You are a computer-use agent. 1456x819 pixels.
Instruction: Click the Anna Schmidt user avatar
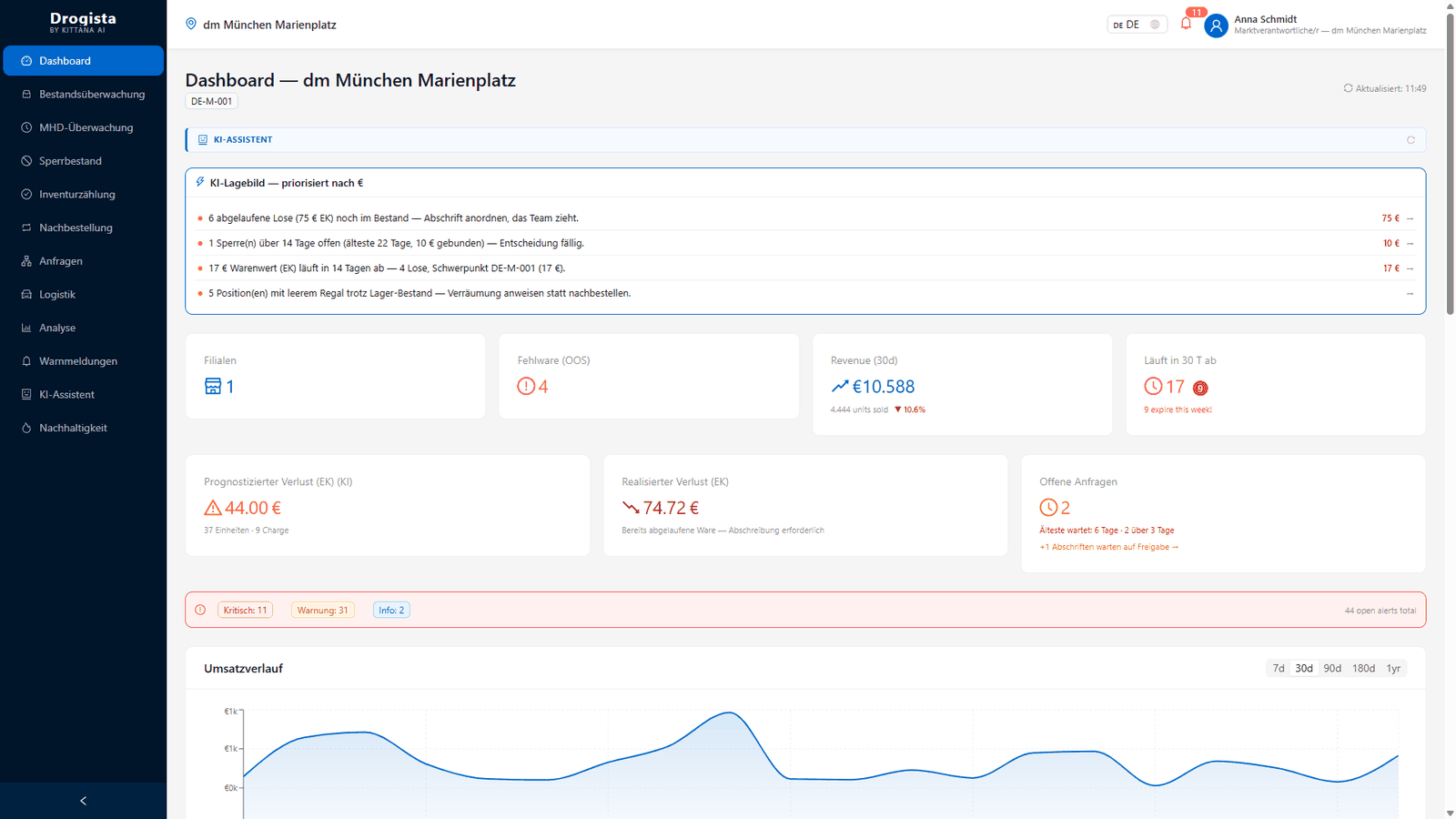point(1216,25)
